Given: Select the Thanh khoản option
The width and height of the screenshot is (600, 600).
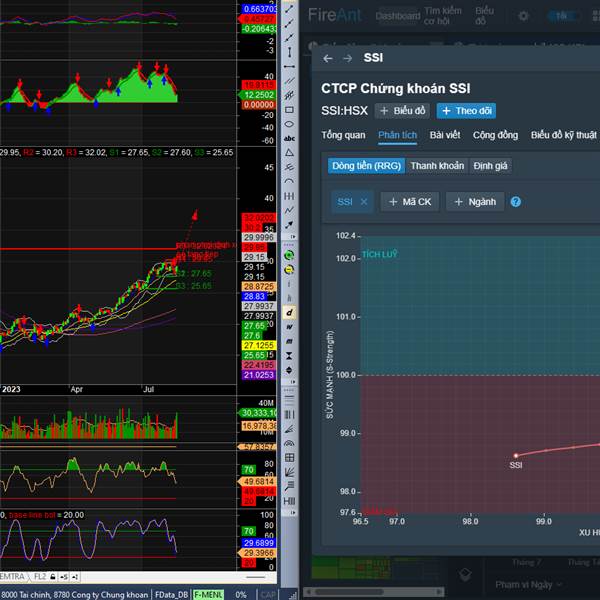Looking at the screenshot, I should coord(437,166).
